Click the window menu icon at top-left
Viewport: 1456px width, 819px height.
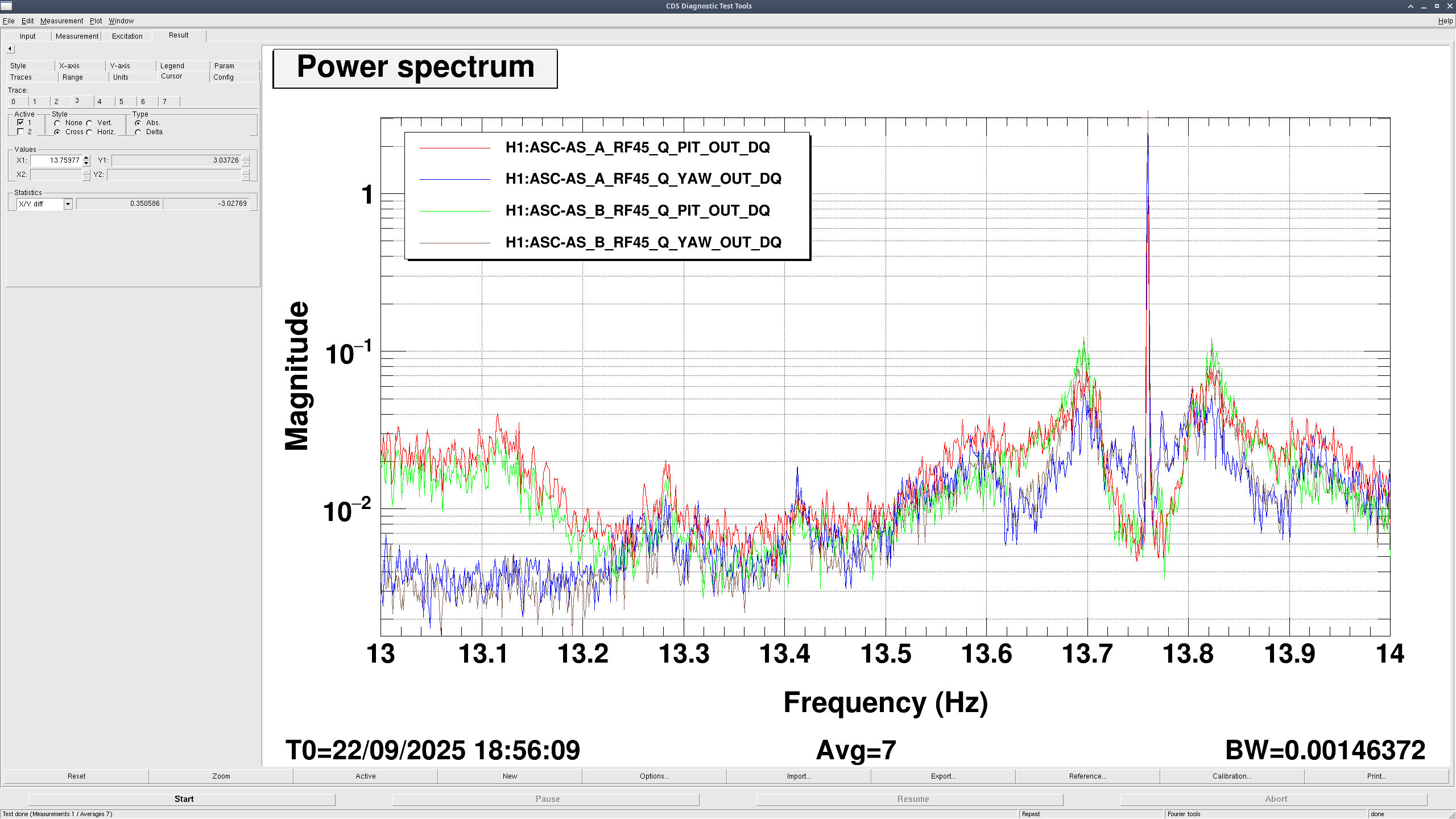tap(6, 6)
